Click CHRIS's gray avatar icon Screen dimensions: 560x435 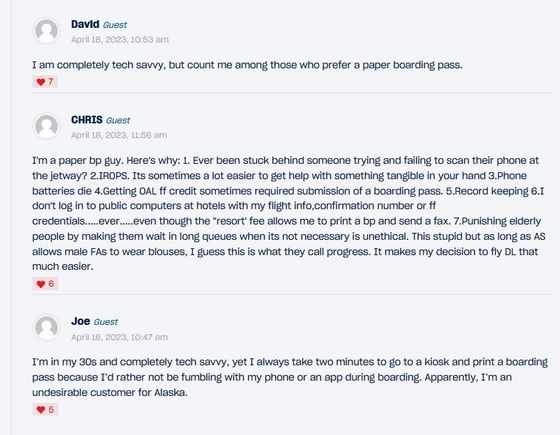(46, 126)
